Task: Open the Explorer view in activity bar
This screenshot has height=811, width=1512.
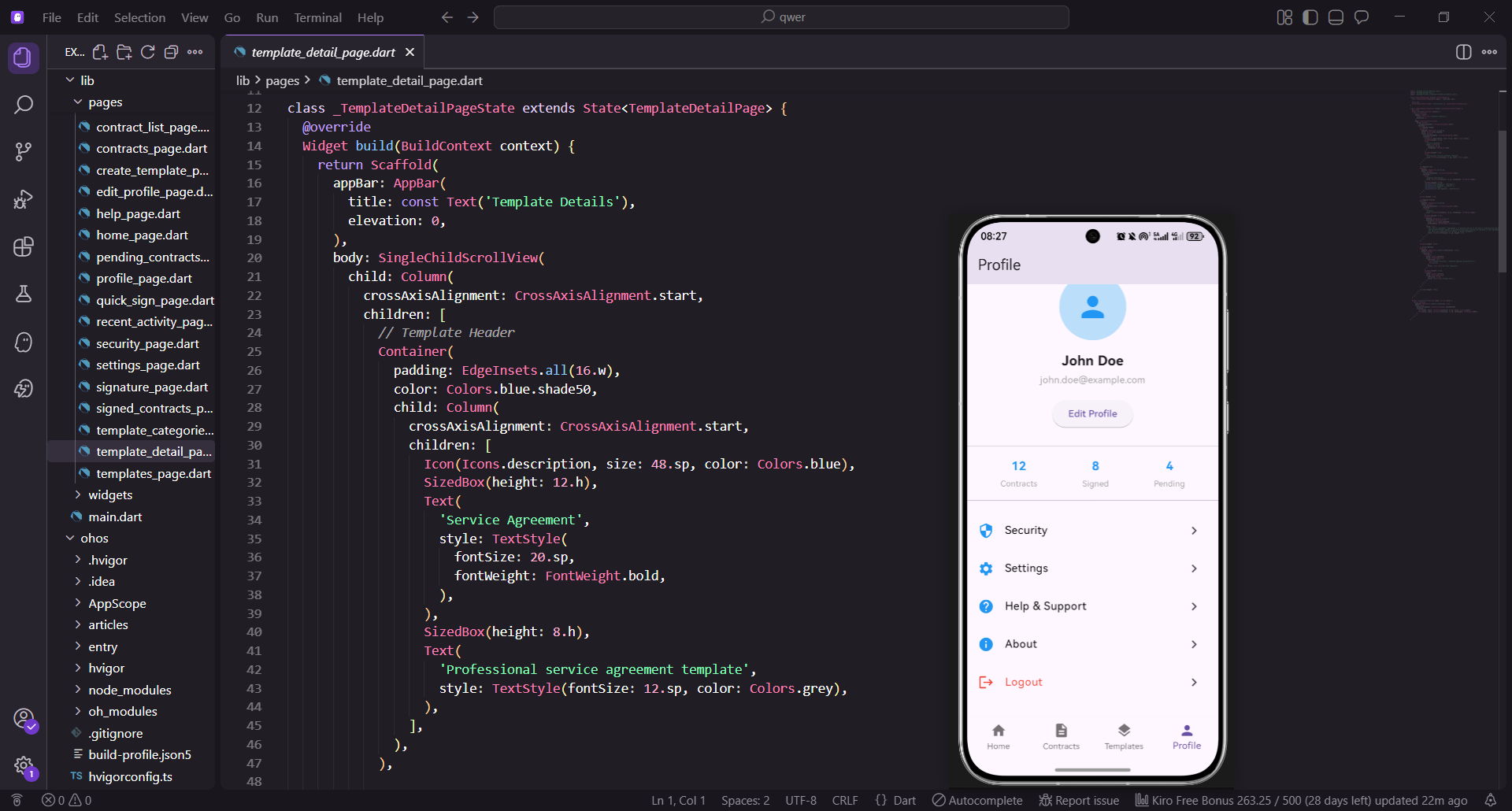Action: tap(24, 57)
